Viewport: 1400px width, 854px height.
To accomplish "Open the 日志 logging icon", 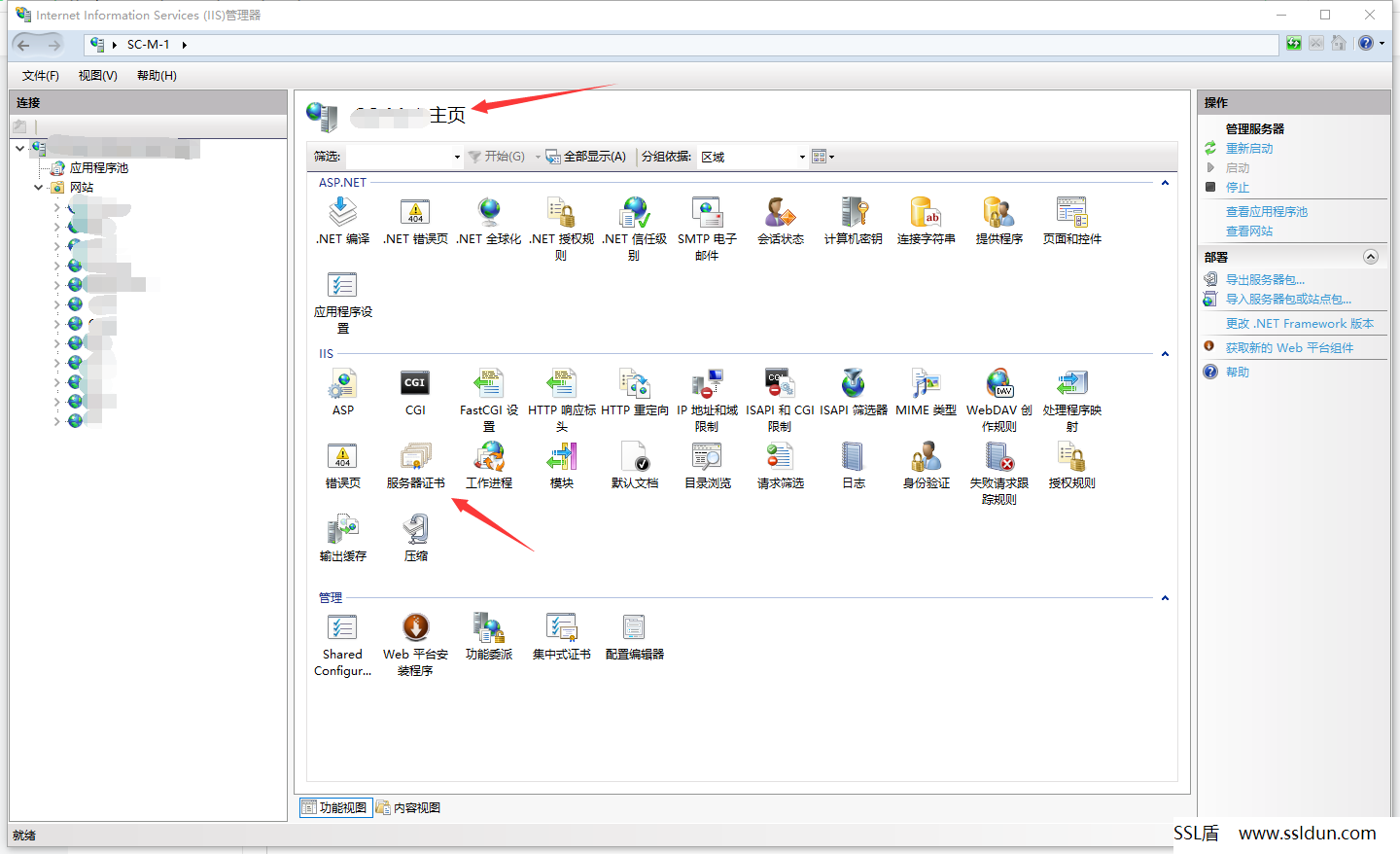I will pyautogui.click(x=853, y=465).
